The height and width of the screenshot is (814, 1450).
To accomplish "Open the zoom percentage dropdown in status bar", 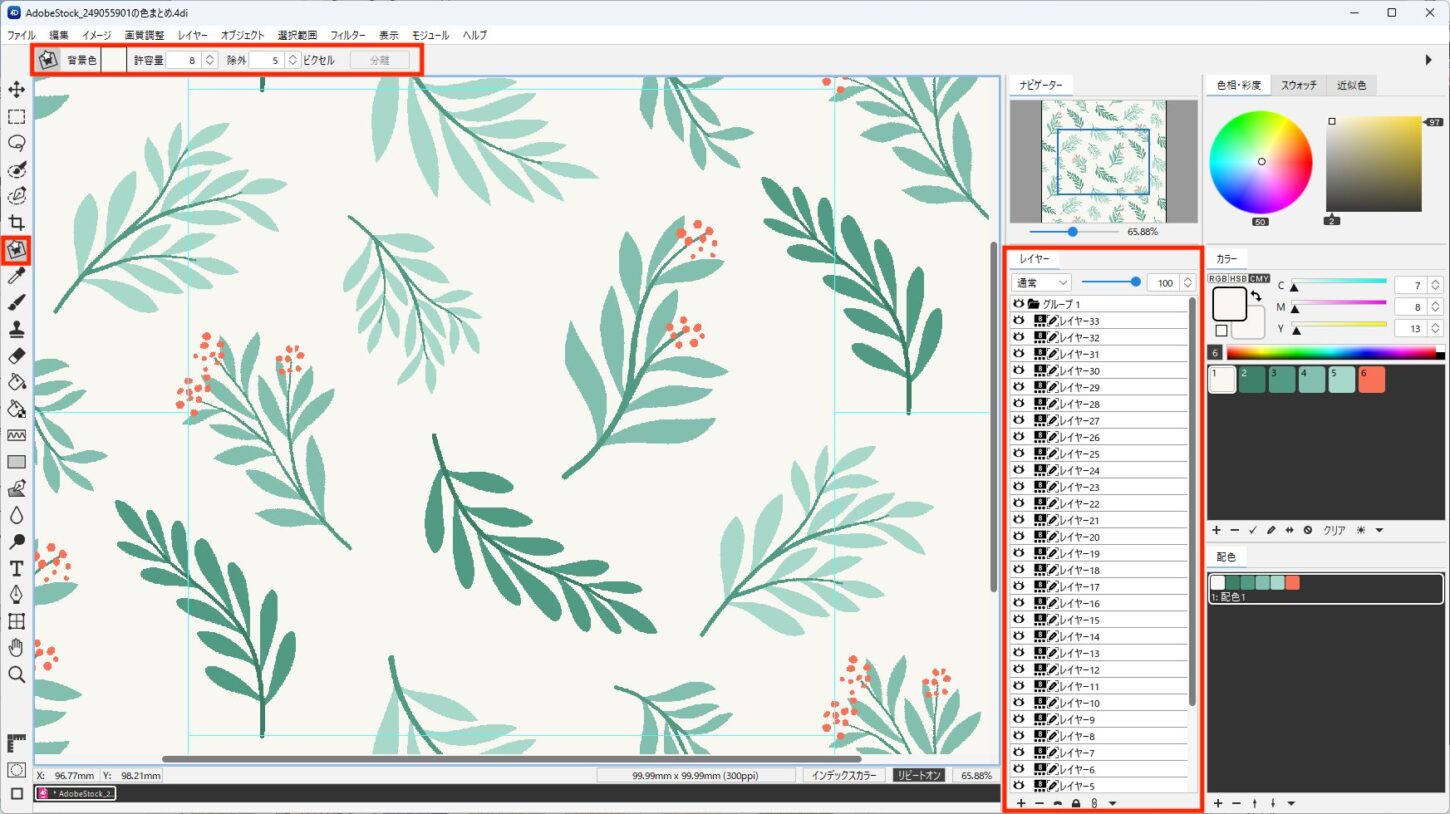I will 976,775.
